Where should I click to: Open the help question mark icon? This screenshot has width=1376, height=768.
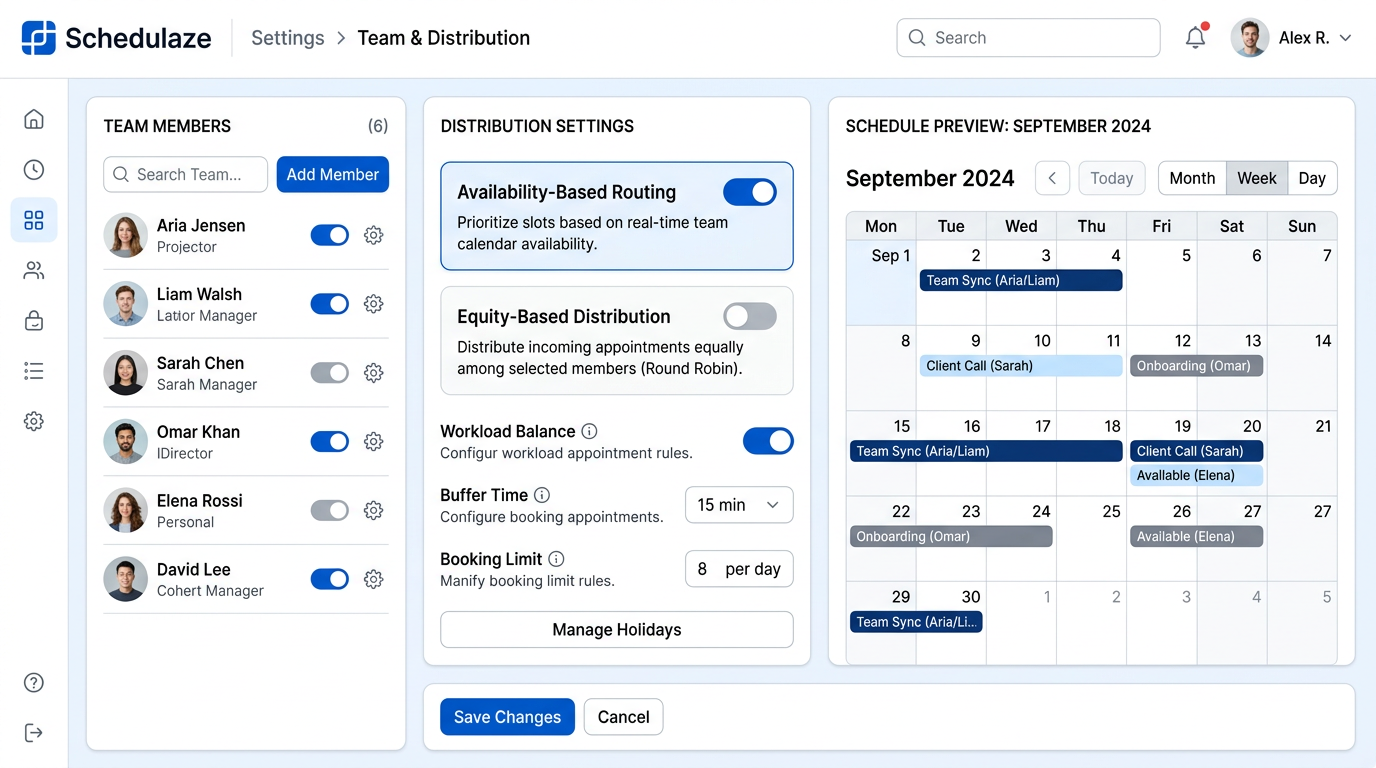click(34, 683)
